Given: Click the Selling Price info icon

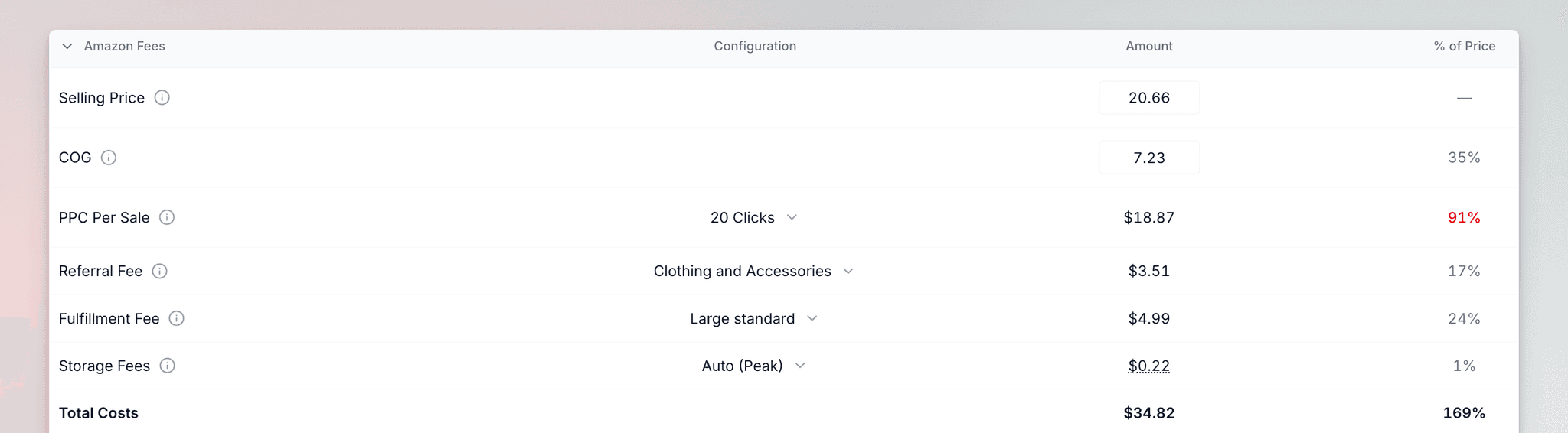Looking at the screenshot, I should pos(162,98).
